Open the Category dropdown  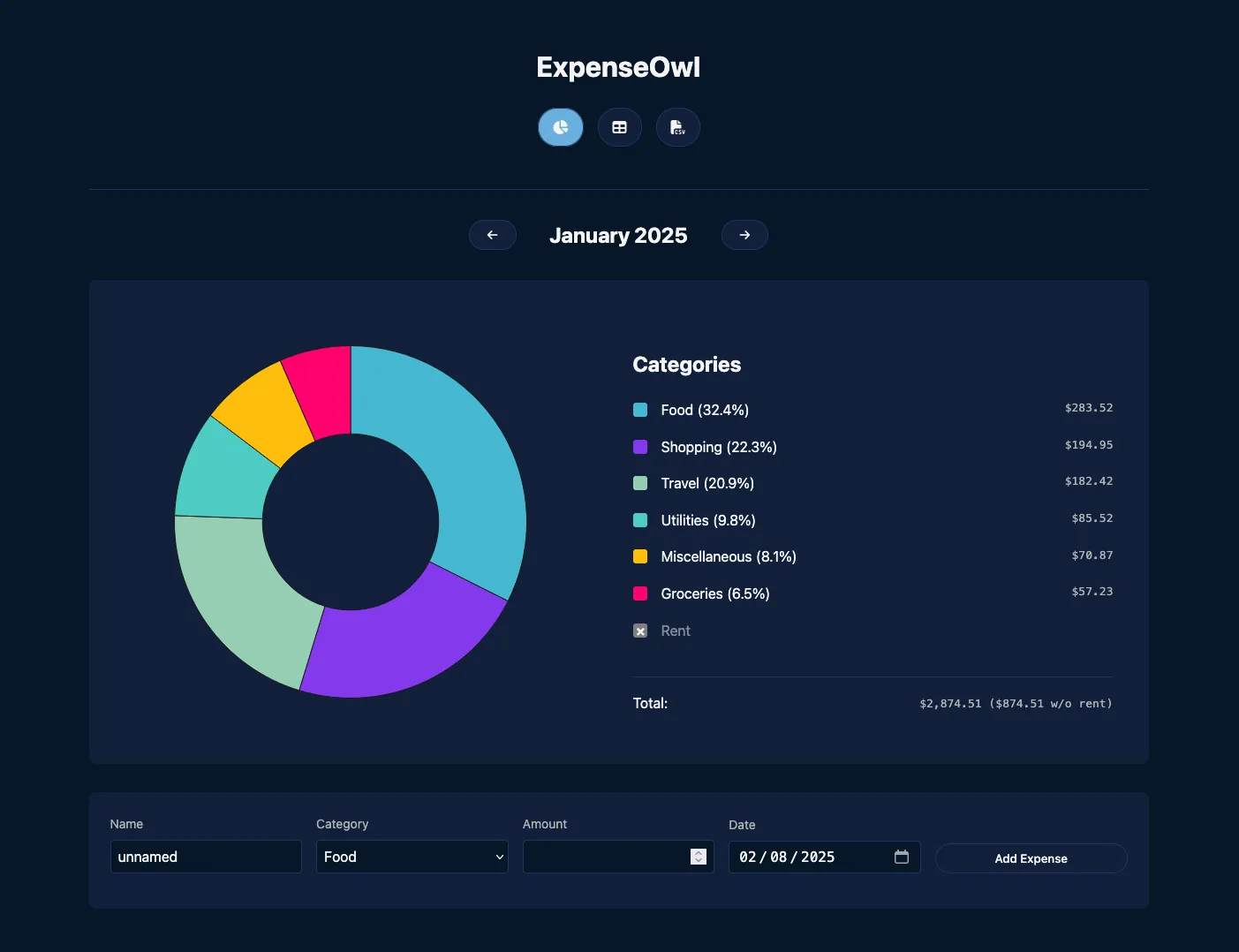coord(412,857)
